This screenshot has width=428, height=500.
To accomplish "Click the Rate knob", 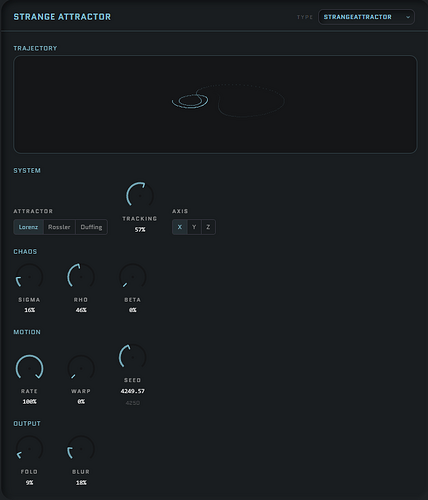I will point(29,368).
